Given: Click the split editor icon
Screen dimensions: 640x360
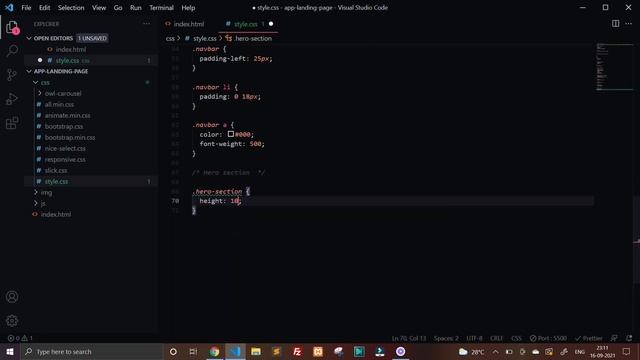Looking at the screenshot, I should coord(616,24).
